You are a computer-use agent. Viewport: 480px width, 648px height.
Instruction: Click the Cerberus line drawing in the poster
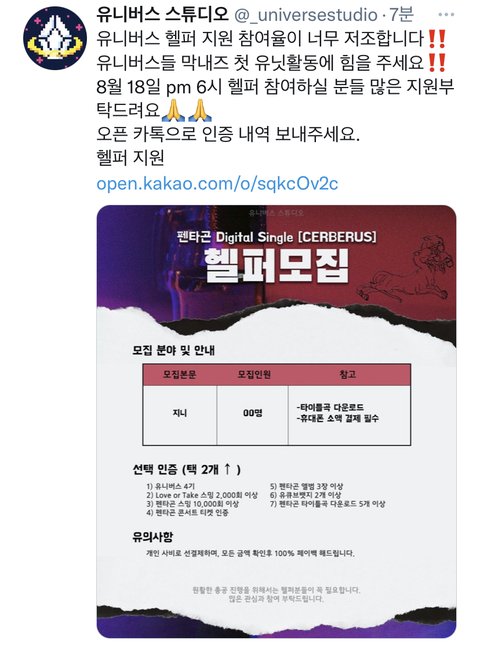click(x=404, y=271)
